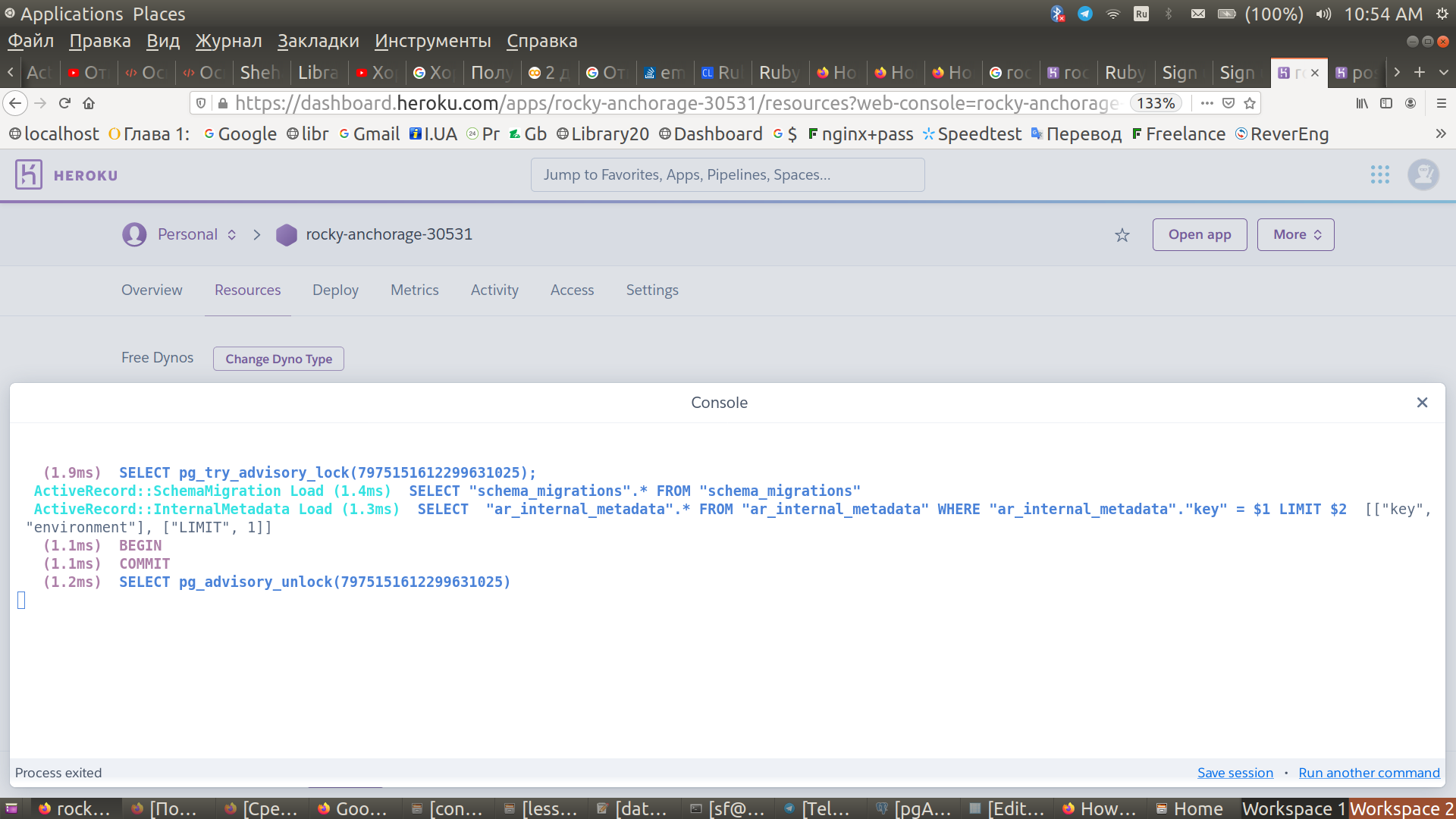This screenshot has width=1456, height=819.
Task: Open the browser home page
Action: click(89, 103)
